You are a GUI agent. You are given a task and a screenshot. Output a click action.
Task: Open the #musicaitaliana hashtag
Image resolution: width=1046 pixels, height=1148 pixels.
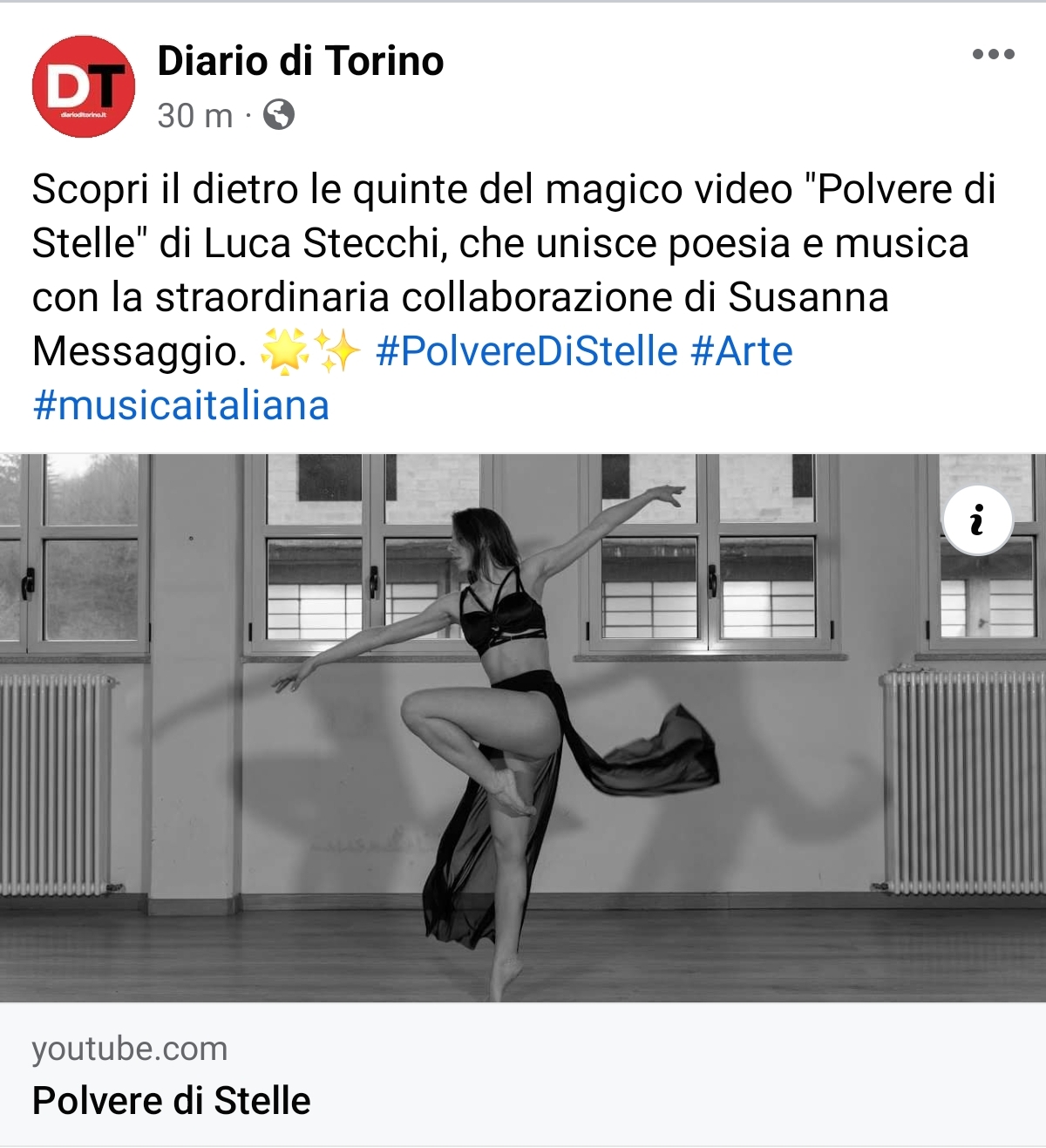(181, 406)
